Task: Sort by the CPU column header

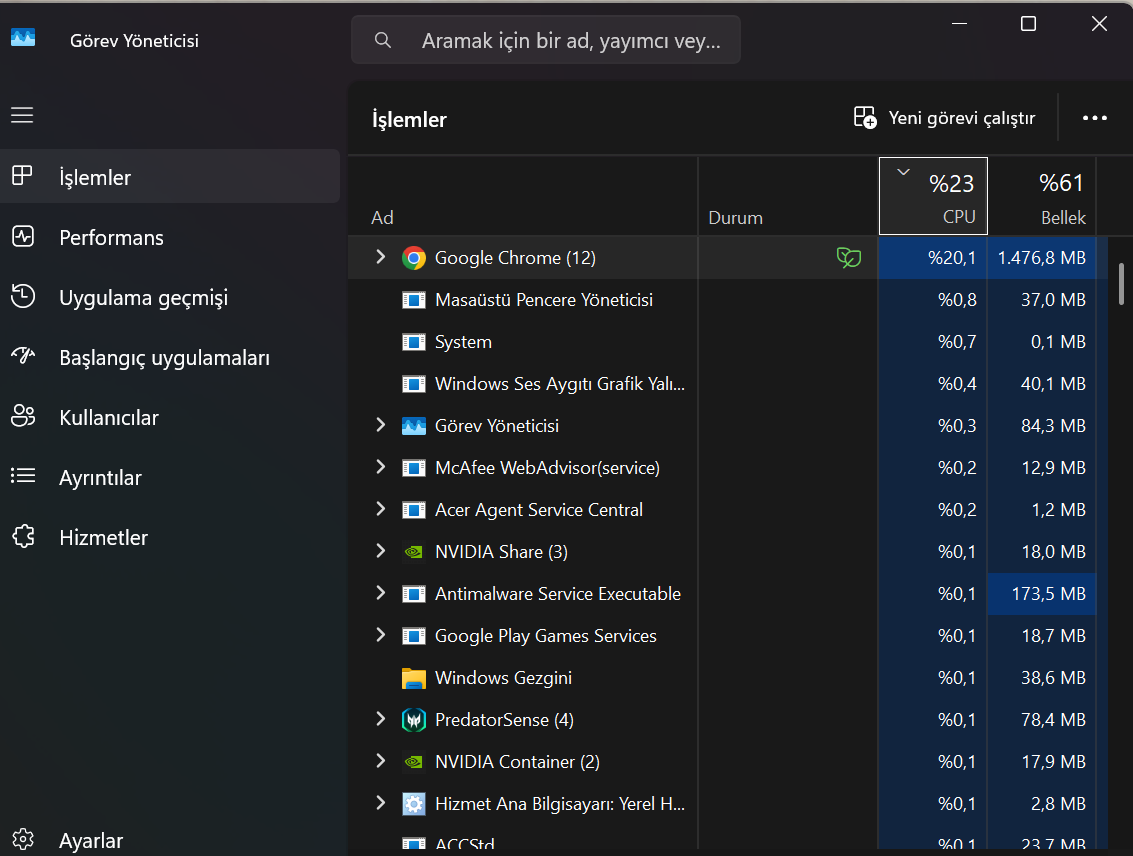Action: [x=933, y=196]
